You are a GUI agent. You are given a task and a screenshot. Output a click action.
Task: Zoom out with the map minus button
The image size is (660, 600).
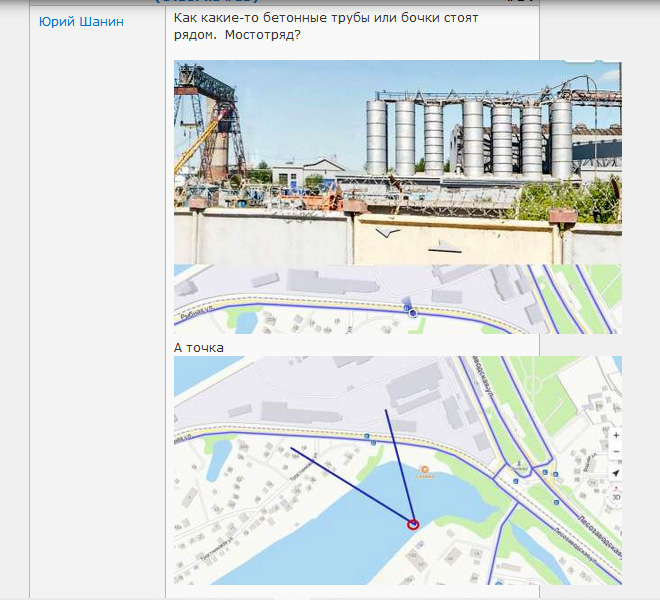(x=615, y=453)
